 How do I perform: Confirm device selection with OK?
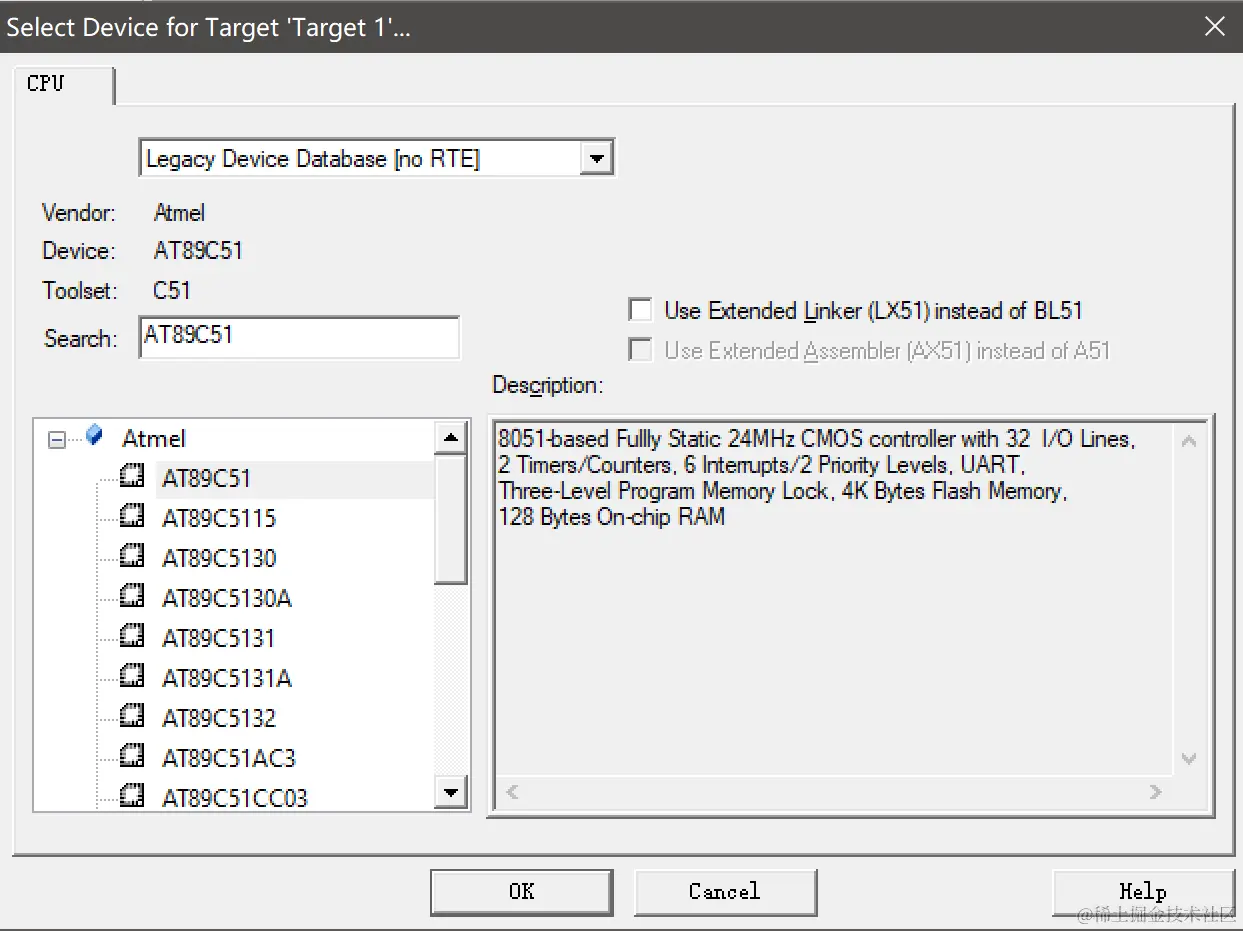[x=522, y=891]
